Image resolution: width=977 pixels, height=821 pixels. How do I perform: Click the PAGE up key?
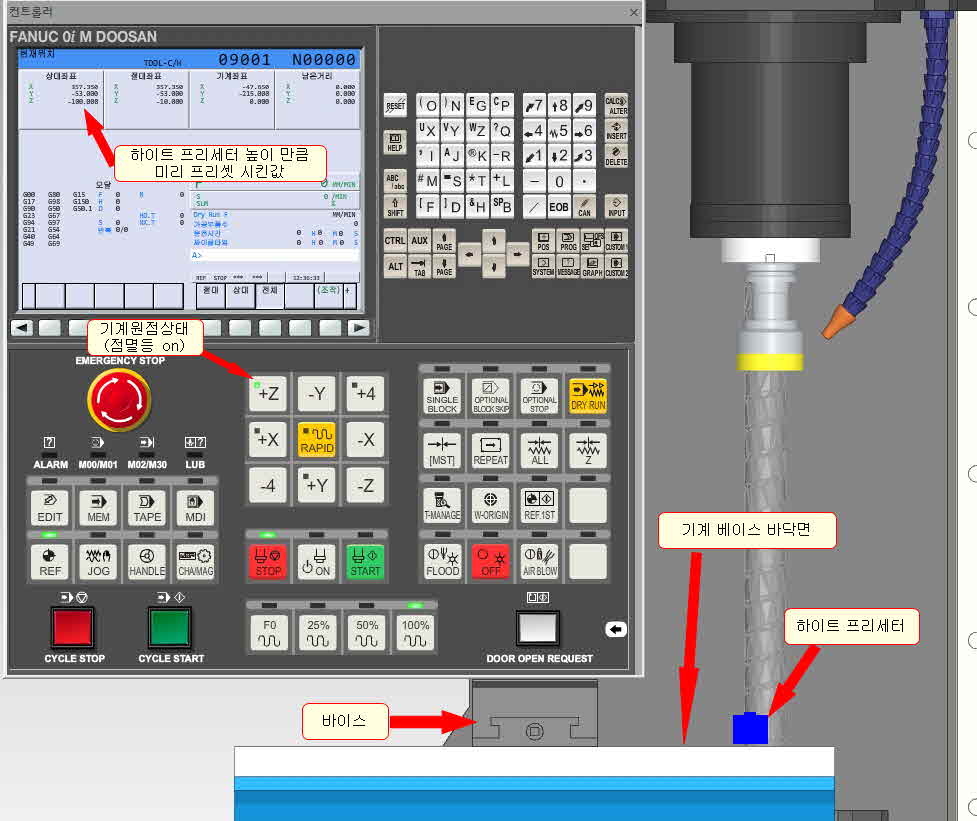(x=444, y=241)
